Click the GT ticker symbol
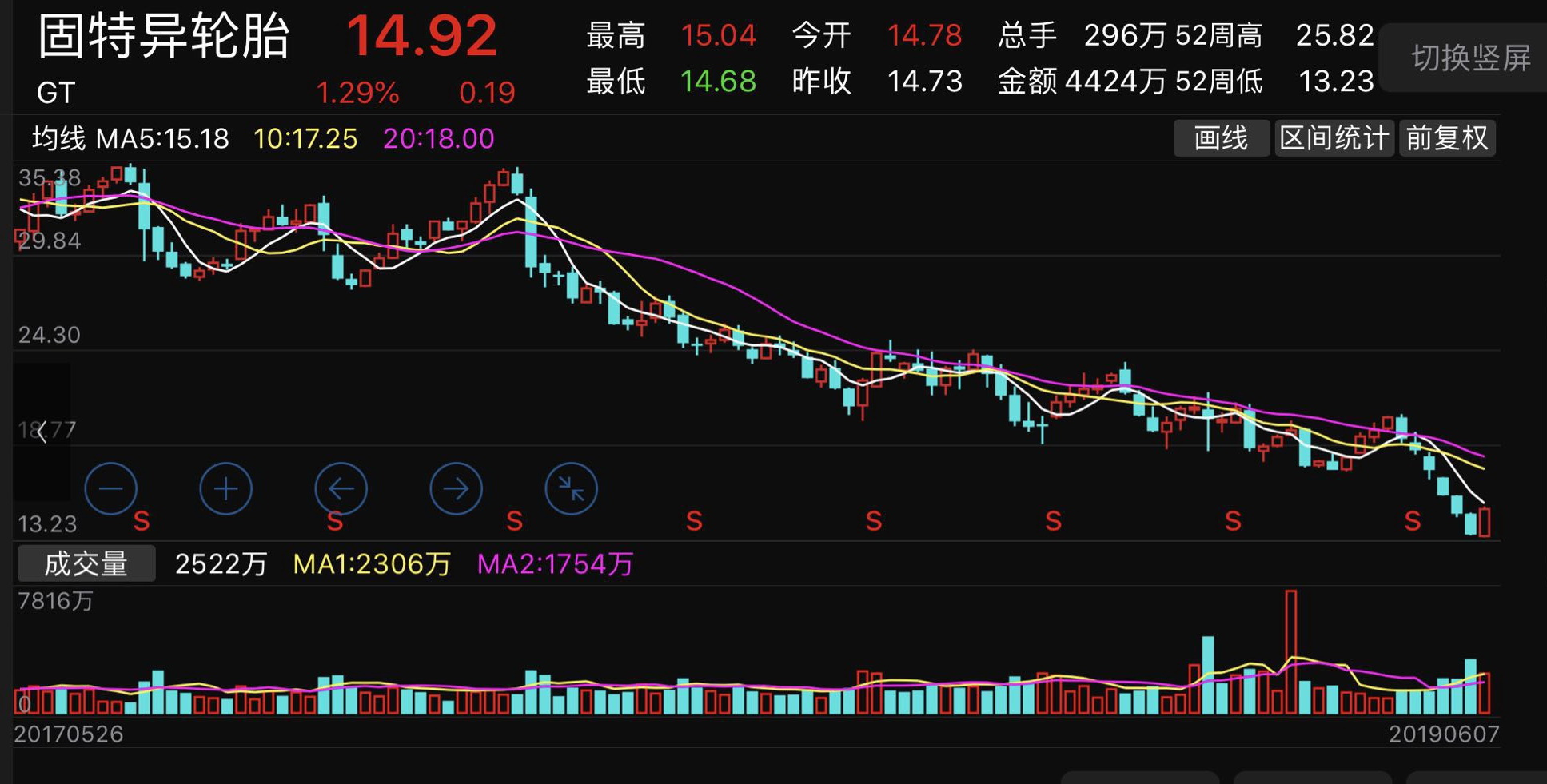1547x784 pixels. click(56, 94)
